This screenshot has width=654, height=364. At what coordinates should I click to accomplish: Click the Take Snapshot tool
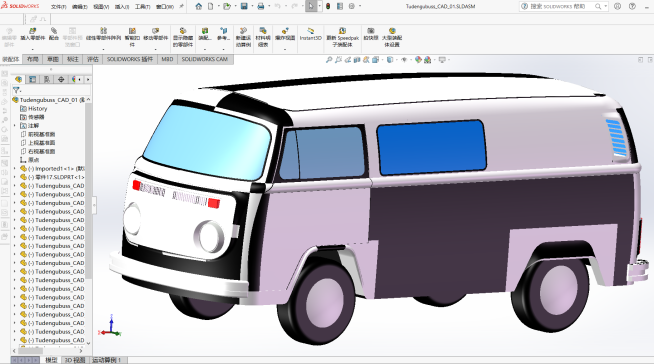(370, 34)
